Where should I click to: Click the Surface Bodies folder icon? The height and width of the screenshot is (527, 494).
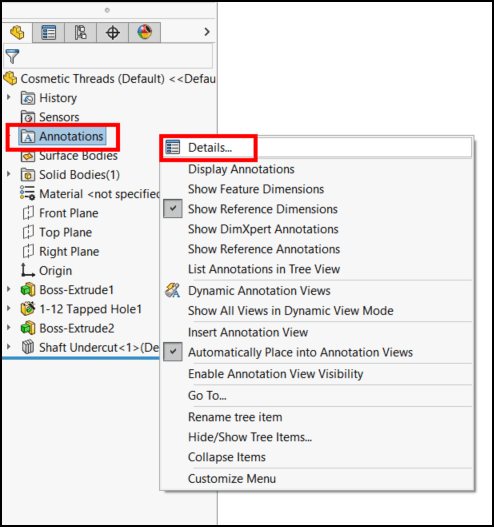point(28,156)
